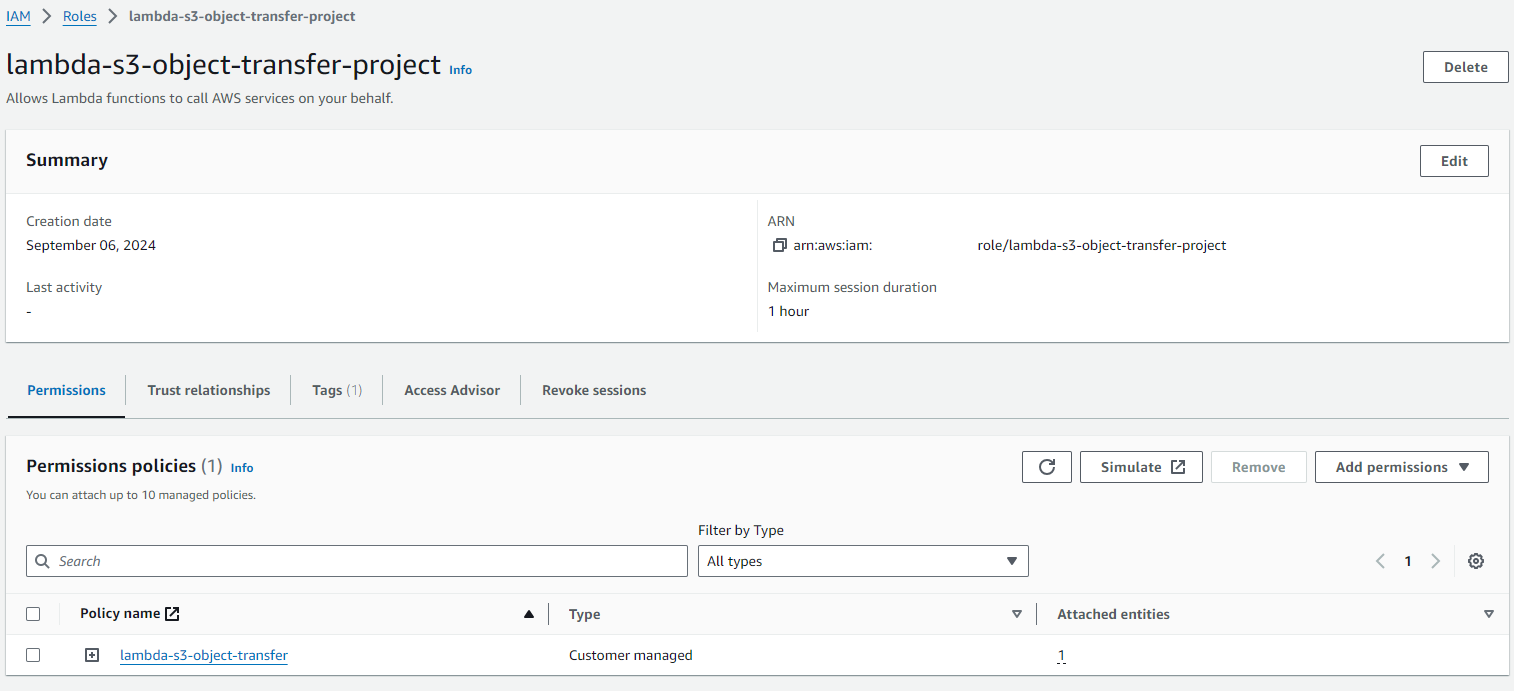The width and height of the screenshot is (1514, 691).
Task: Click the IAM breadcrumb link
Action: coord(18,16)
